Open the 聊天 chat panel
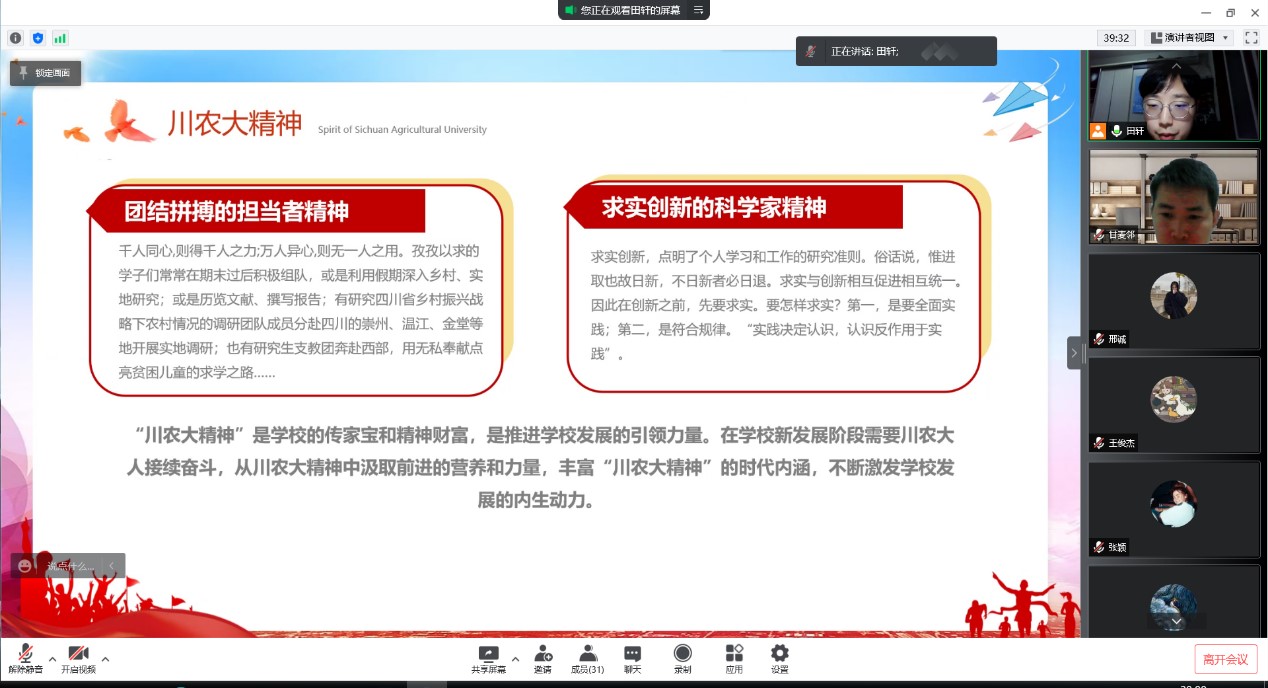Image resolution: width=1268 pixels, height=688 pixels. click(x=632, y=658)
